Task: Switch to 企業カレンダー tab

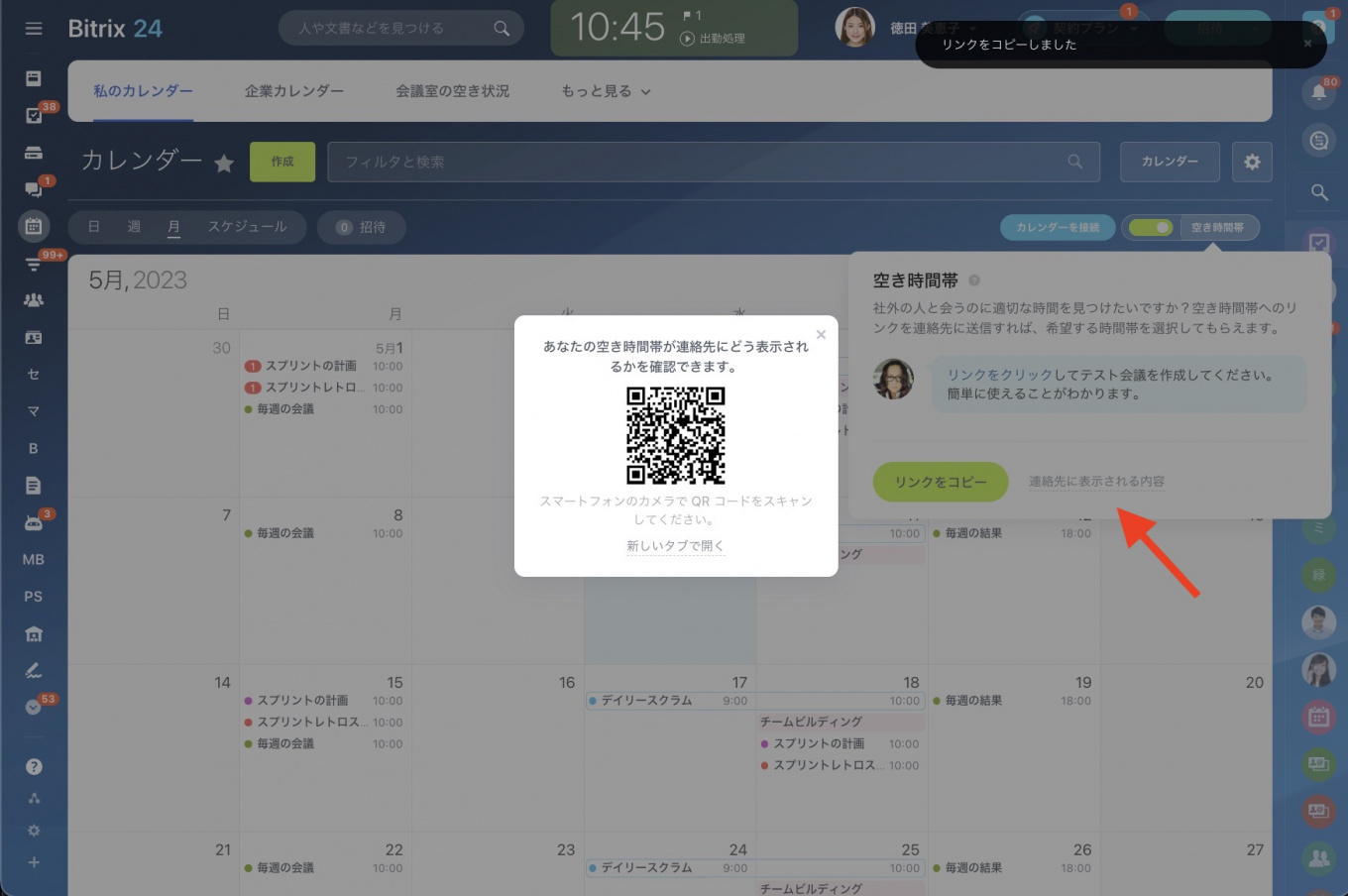Action: point(294,91)
